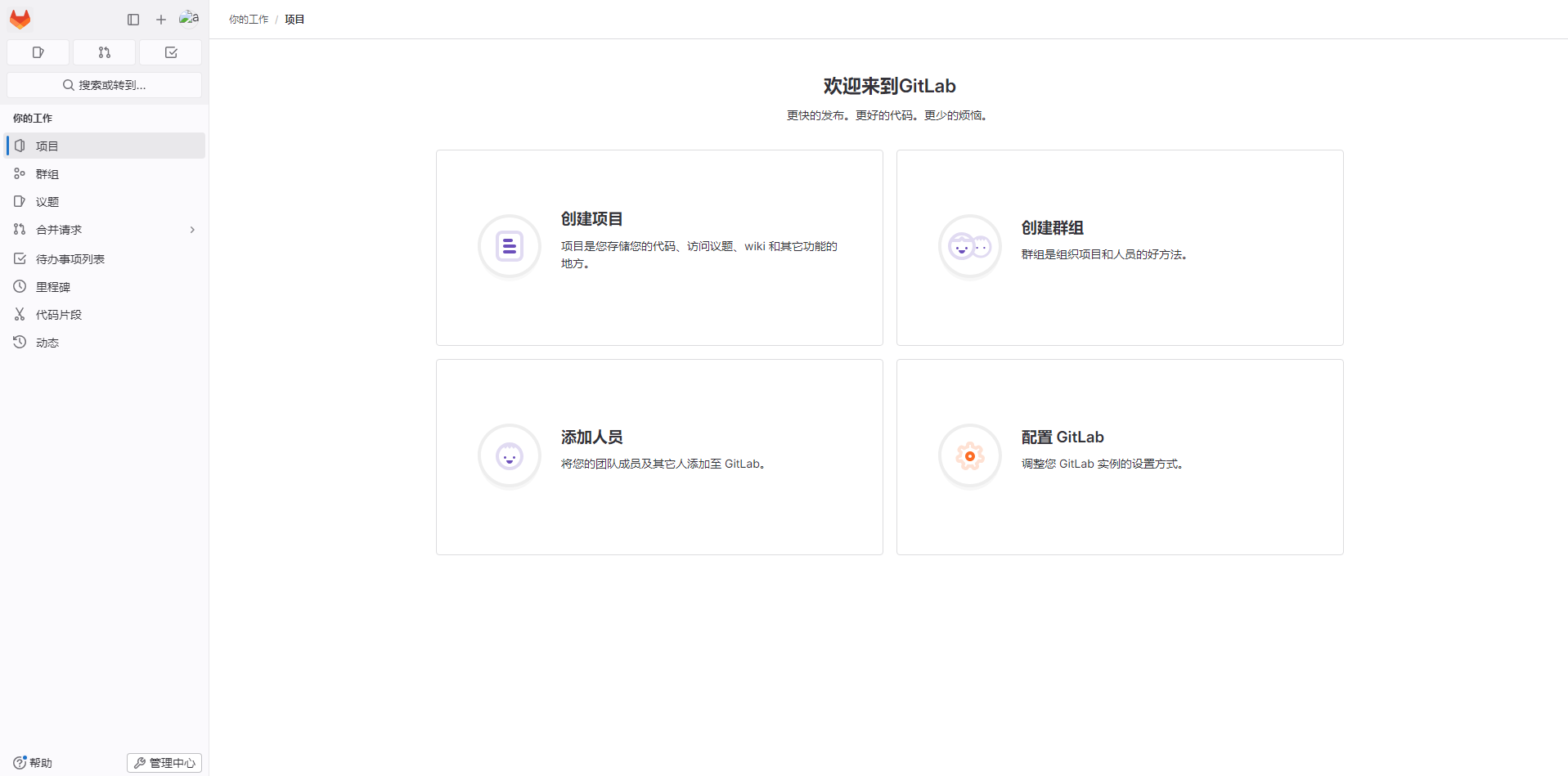
Task: Open 代码片段 in the sidebar
Action: click(x=105, y=314)
